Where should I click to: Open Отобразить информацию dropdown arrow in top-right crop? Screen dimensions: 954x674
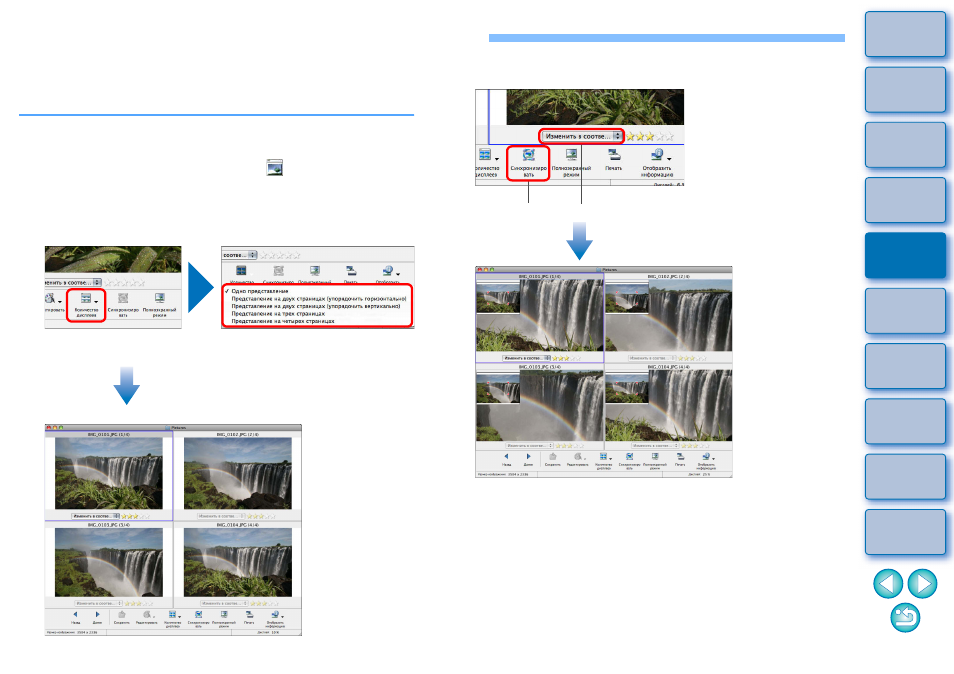tap(669, 159)
